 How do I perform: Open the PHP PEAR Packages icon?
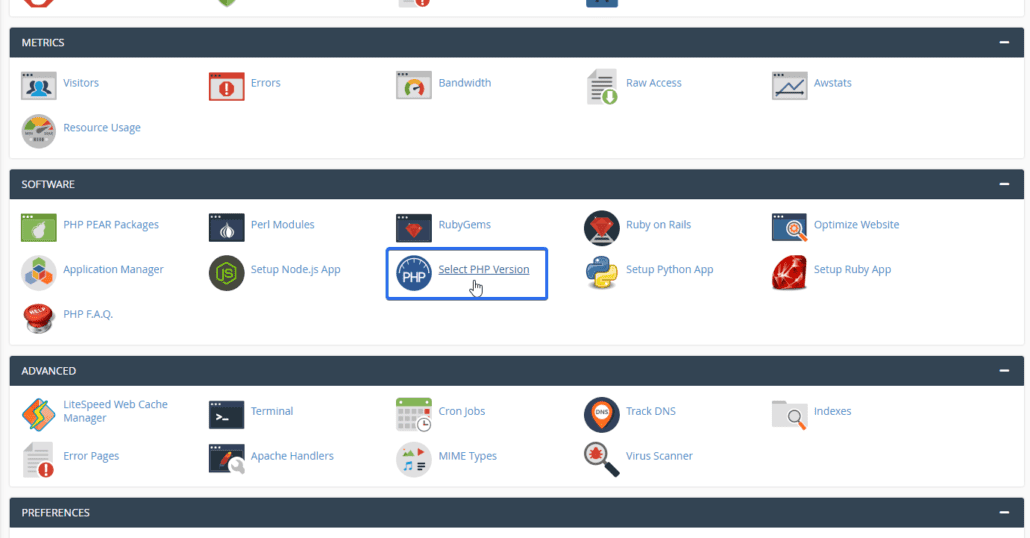(x=38, y=228)
